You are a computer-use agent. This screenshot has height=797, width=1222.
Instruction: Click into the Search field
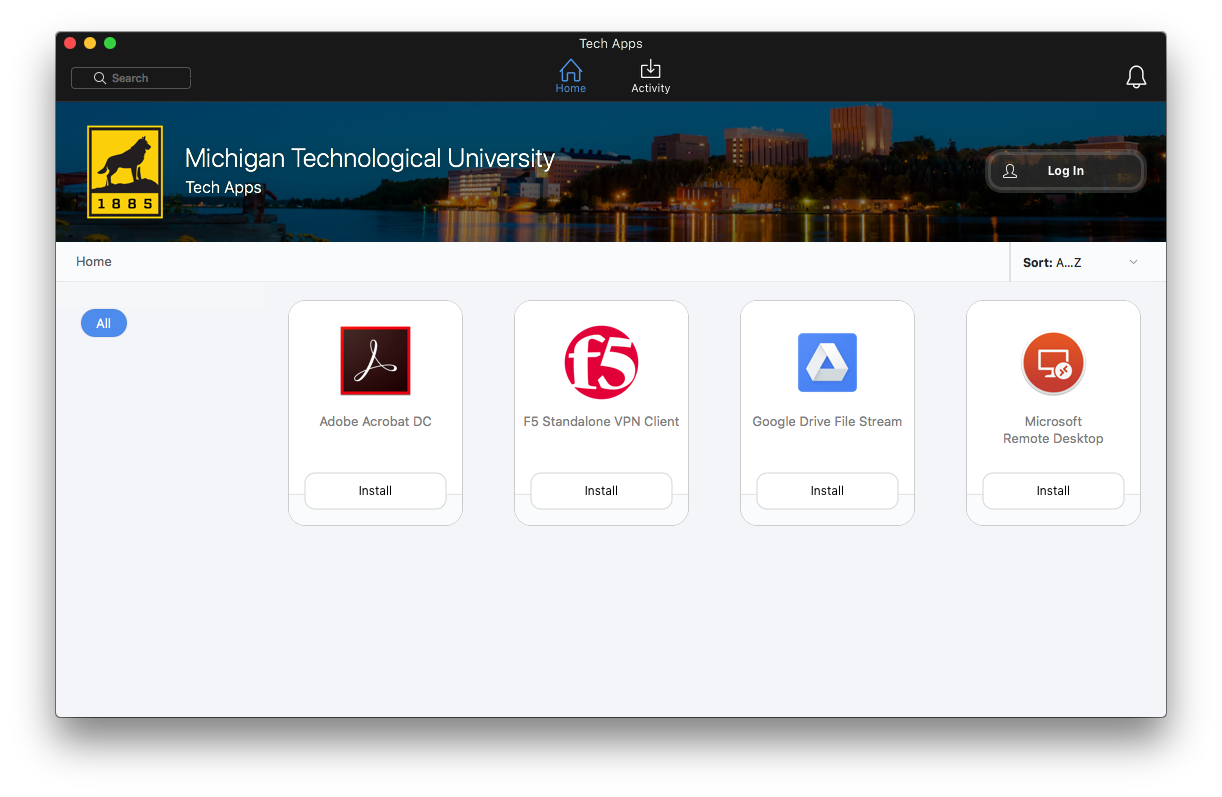131,78
